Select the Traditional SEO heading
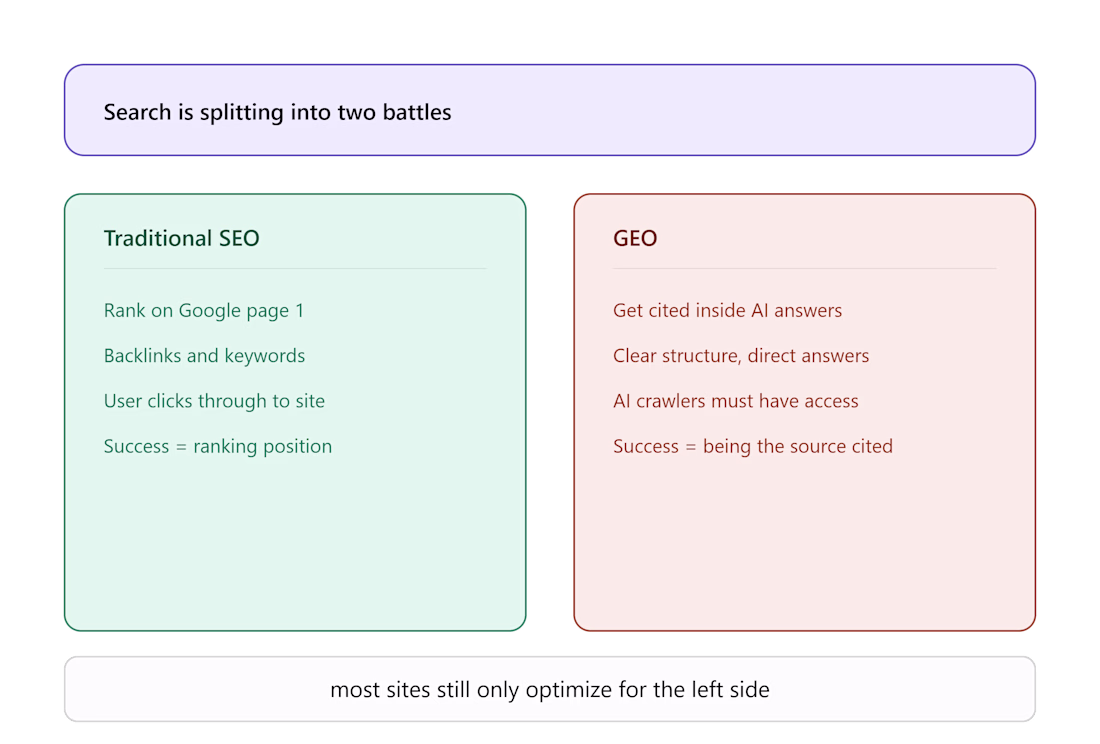Viewport: 1100px width, 744px height. point(182,238)
